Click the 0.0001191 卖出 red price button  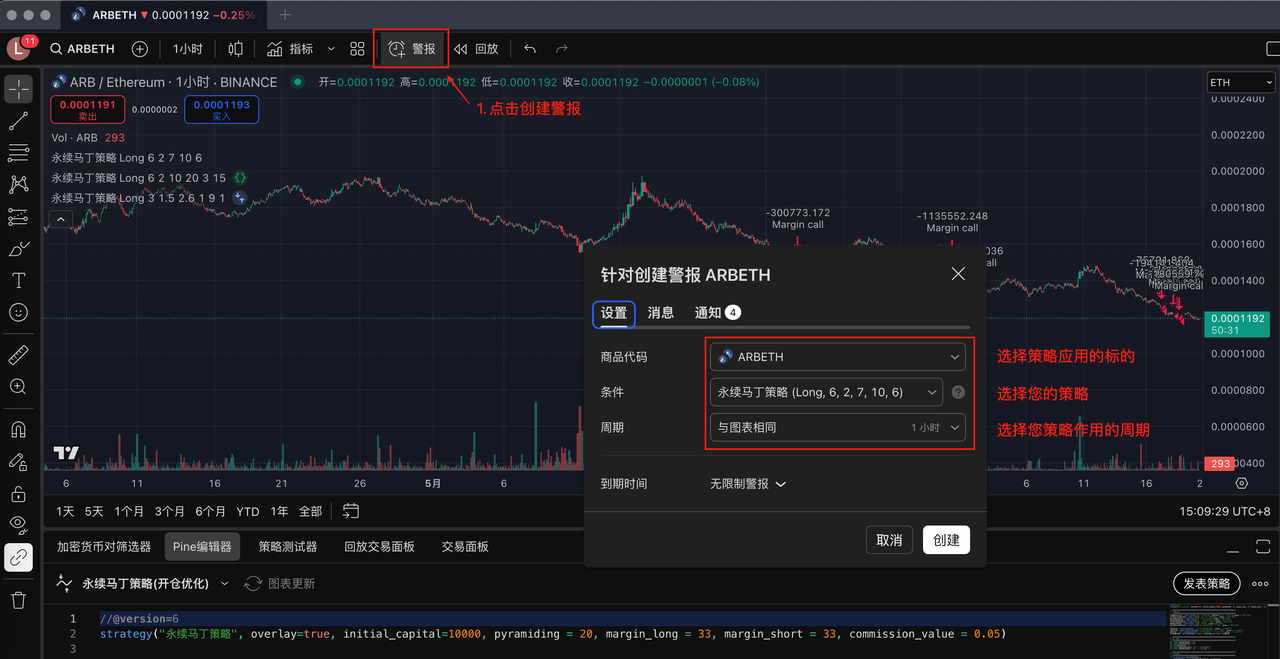coord(87,109)
